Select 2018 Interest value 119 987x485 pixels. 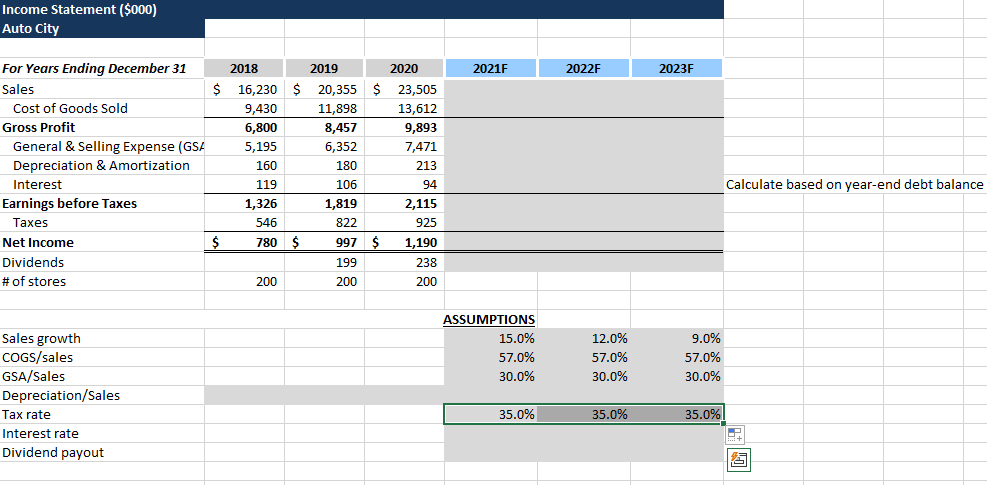pos(244,185)
